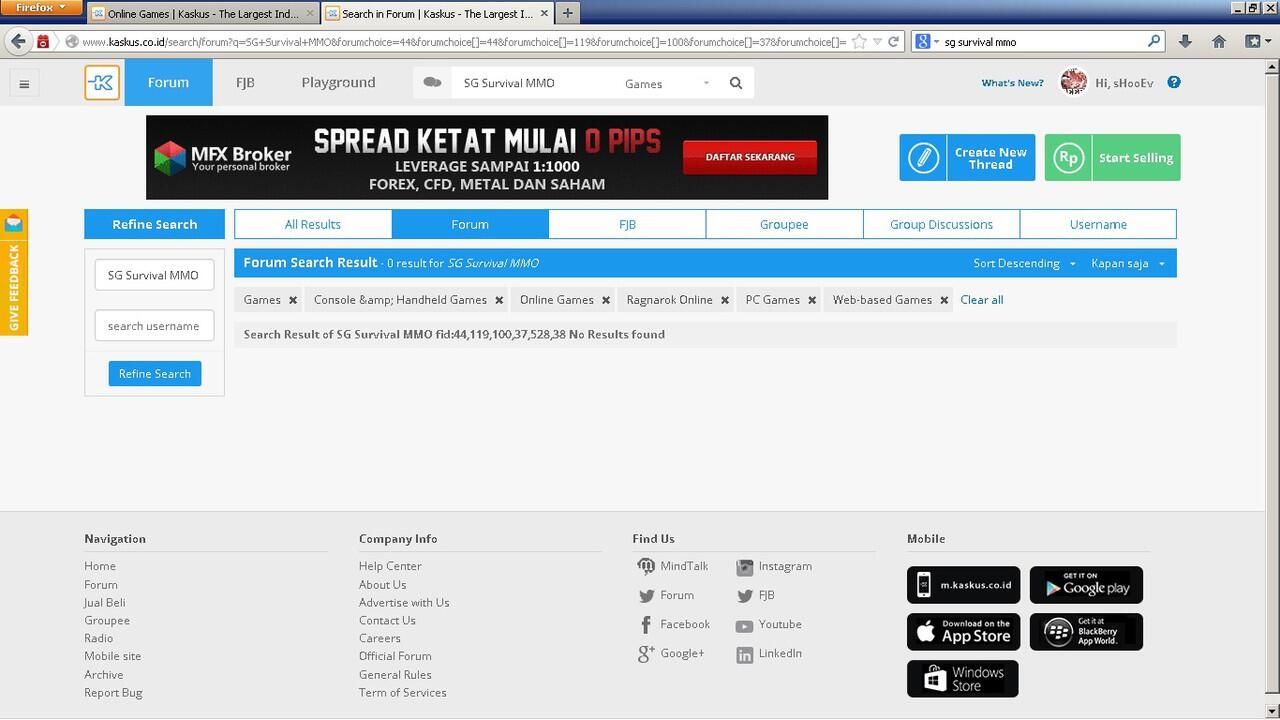The image size is (1280, 720).
Task: Open the search engine selector dropdown
Action: click(x=926, y=41)
